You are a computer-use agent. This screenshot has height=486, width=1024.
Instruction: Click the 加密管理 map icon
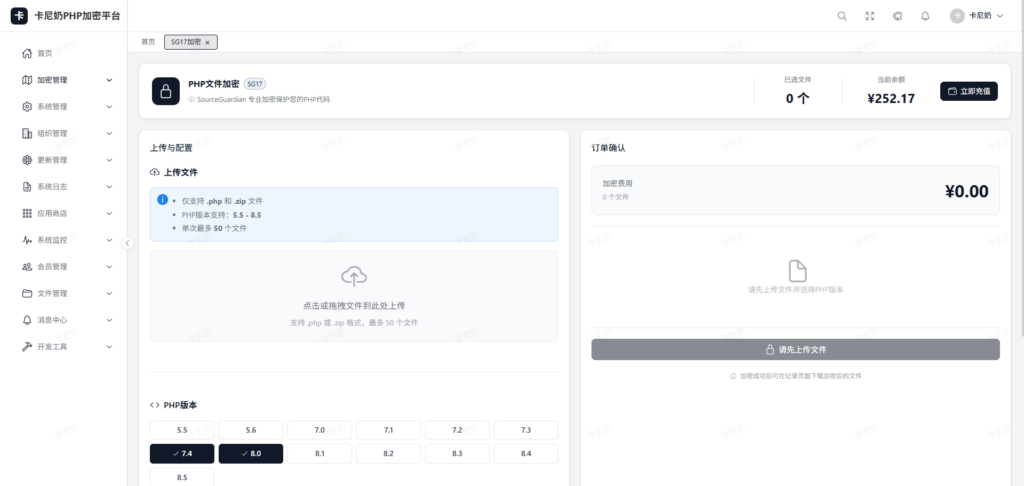(27, 80)
